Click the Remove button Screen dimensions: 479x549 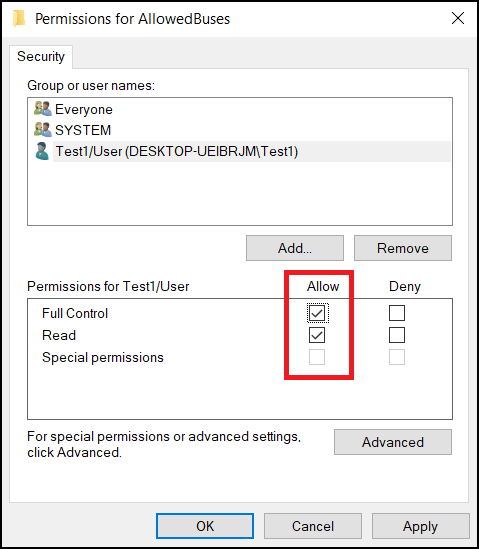(403, 248)
